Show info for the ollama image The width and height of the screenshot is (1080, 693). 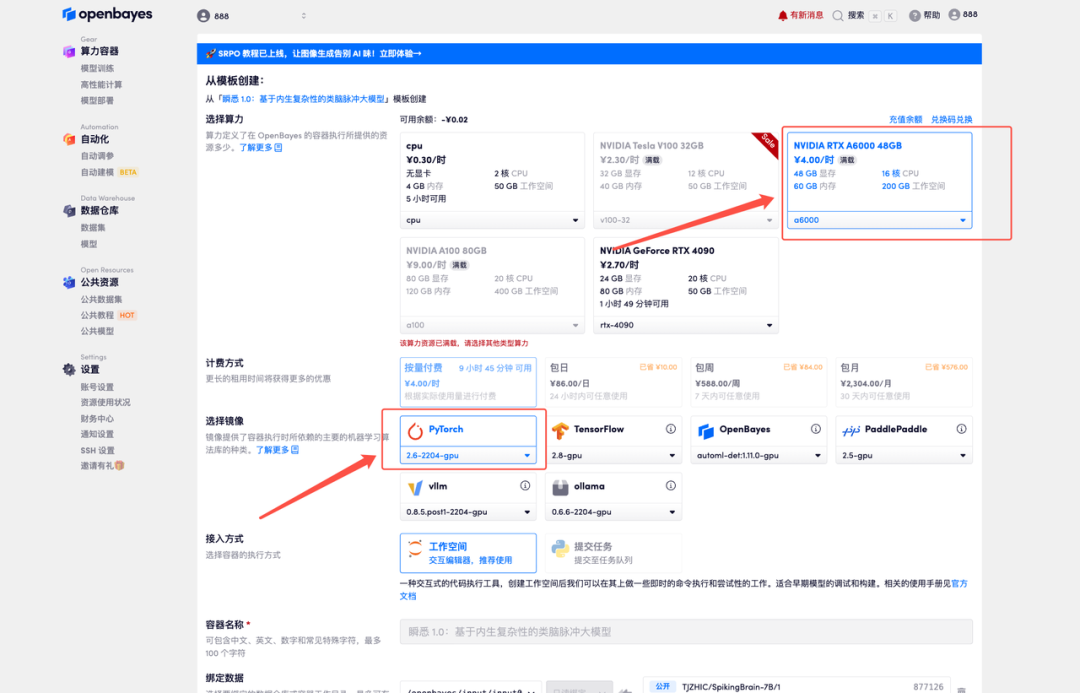coord(671,486)
